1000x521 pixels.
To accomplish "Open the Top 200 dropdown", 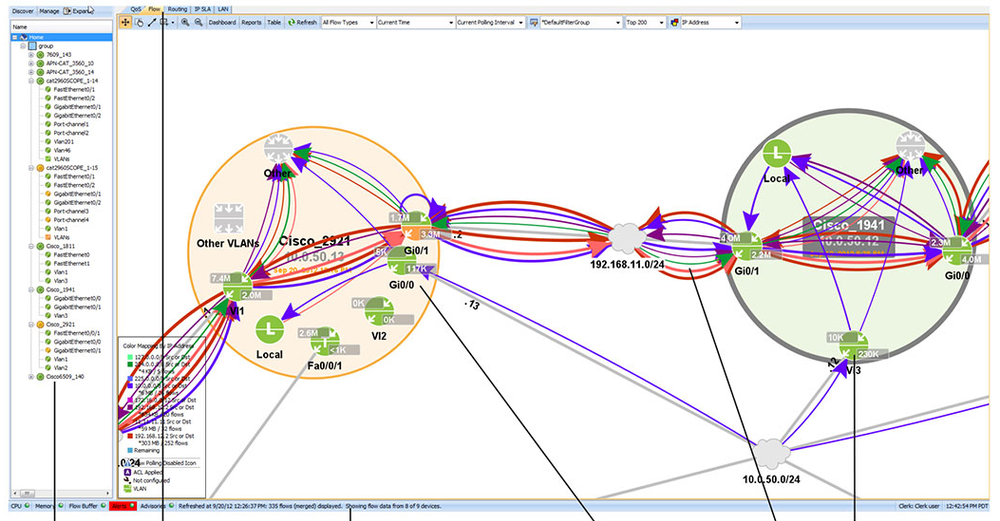I will tap(645, 22).
